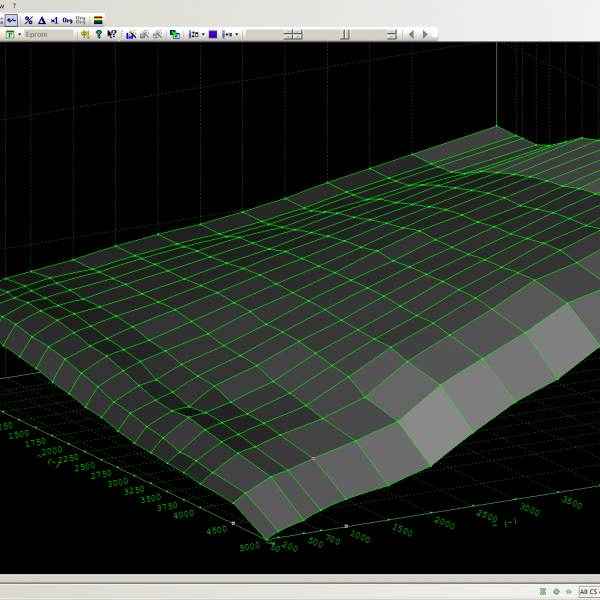600x600 pixels.
Task: Click the bar chart view icon
Action: click(131, 34)
